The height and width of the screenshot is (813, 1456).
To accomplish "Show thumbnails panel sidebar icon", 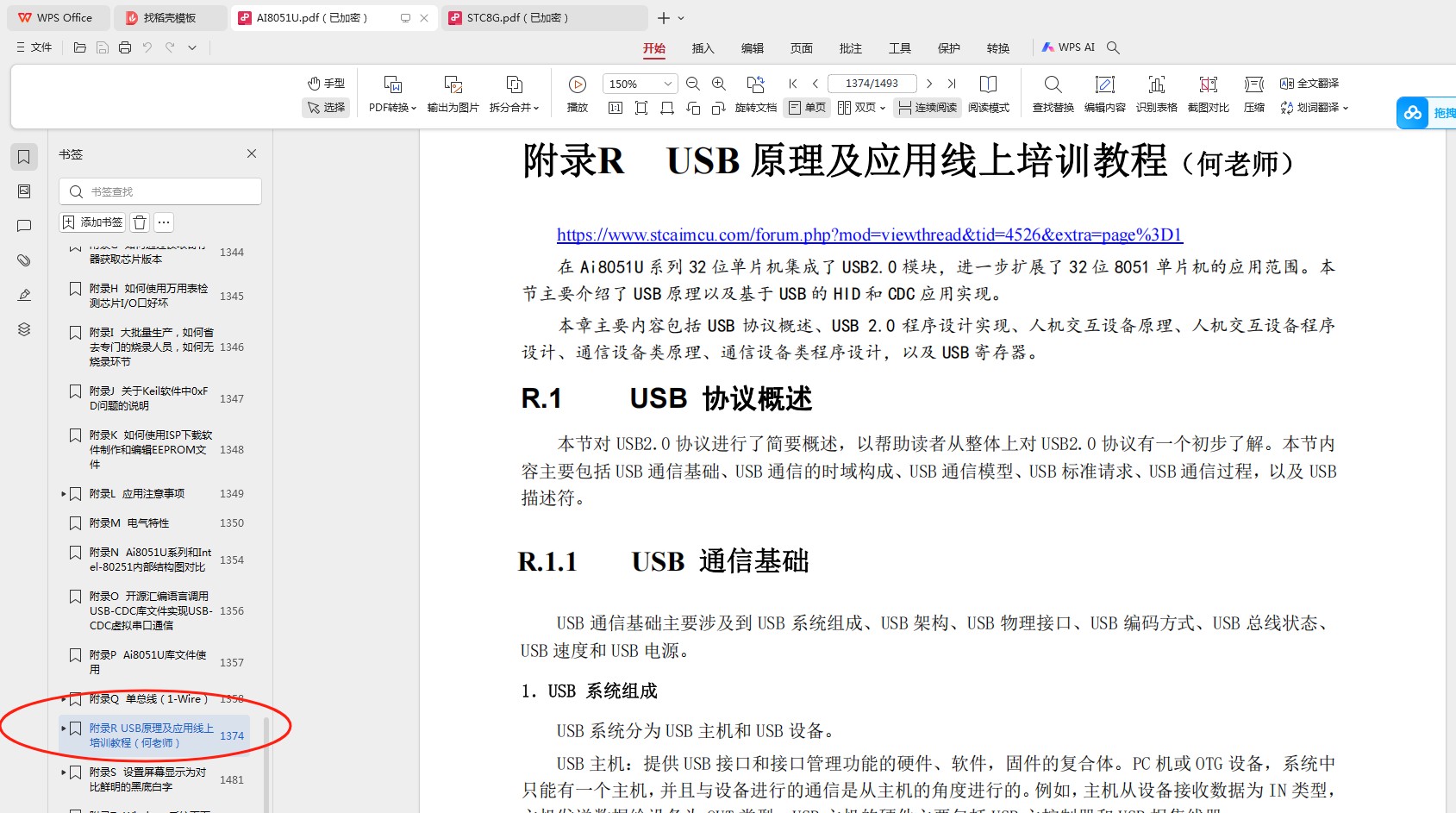I will coord(24,191).
